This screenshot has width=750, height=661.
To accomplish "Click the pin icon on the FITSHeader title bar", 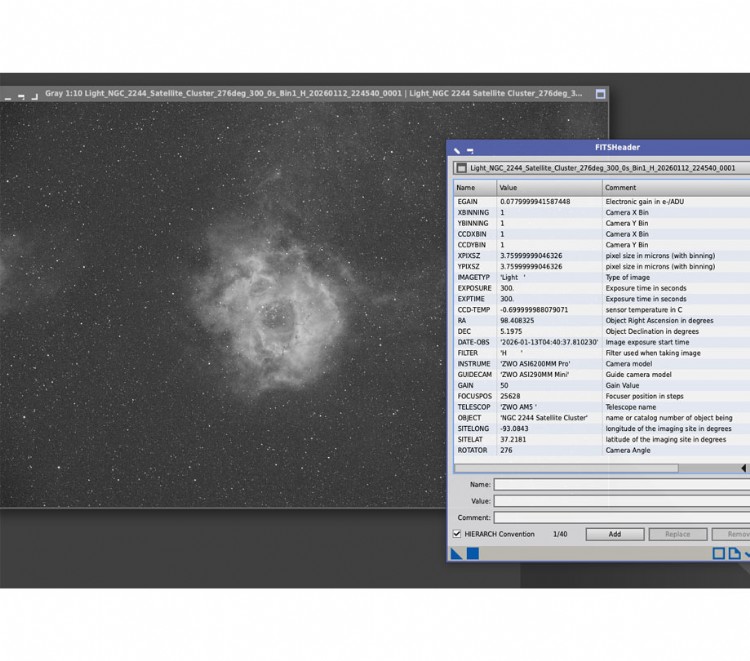I will click(x=457, y=150).
